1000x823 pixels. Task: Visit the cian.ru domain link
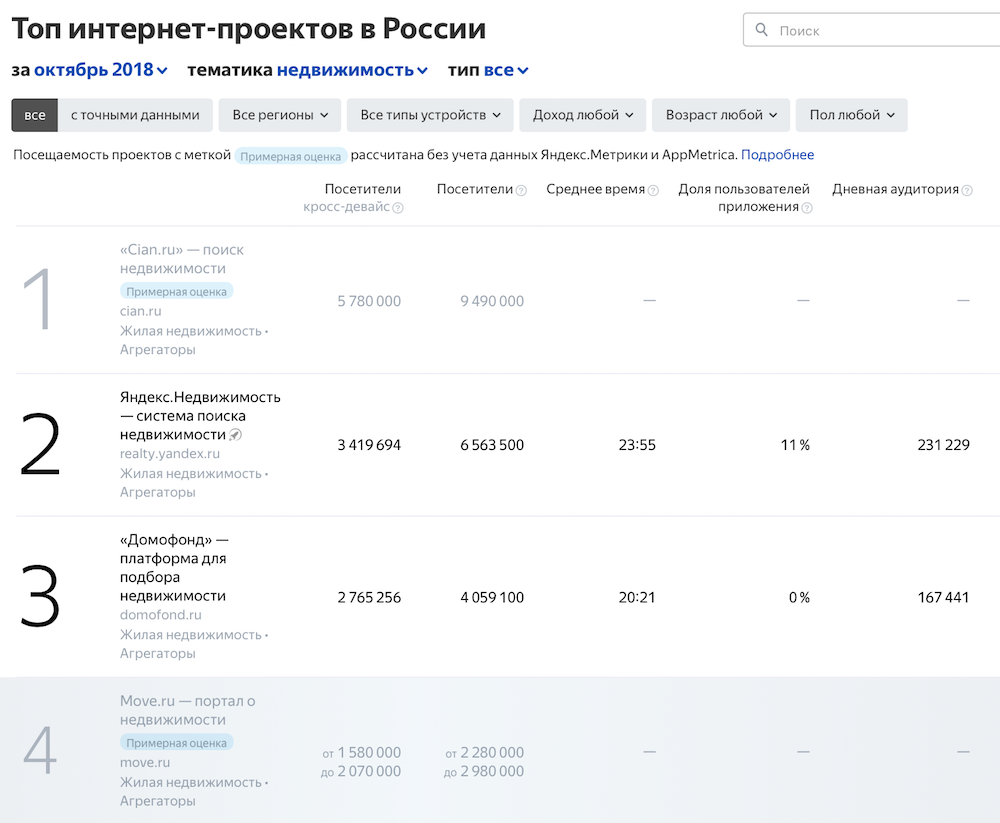(x=141, y=311)
